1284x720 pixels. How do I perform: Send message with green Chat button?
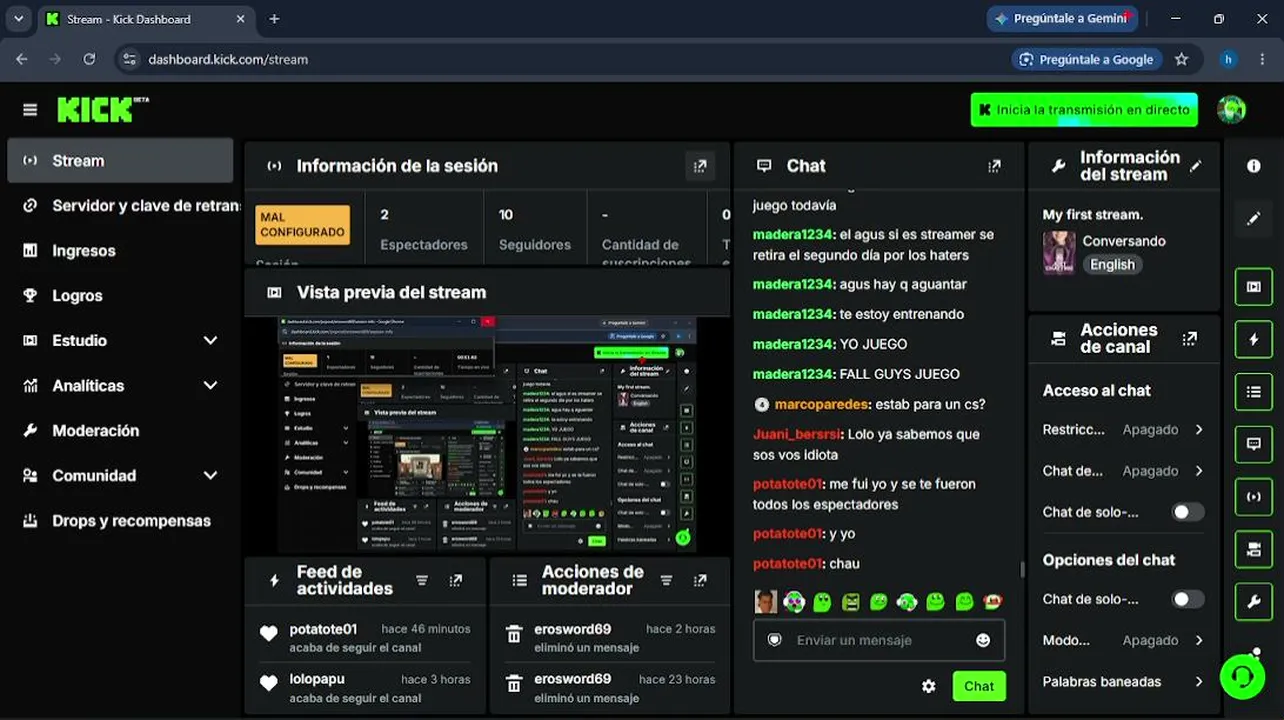pos(979,686)
